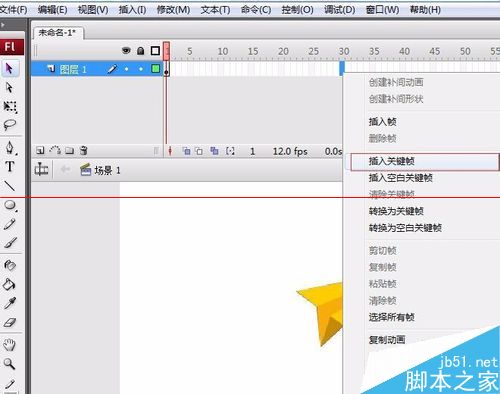
Task: Open the 视图(V) menu
Action: coord(93,10)
